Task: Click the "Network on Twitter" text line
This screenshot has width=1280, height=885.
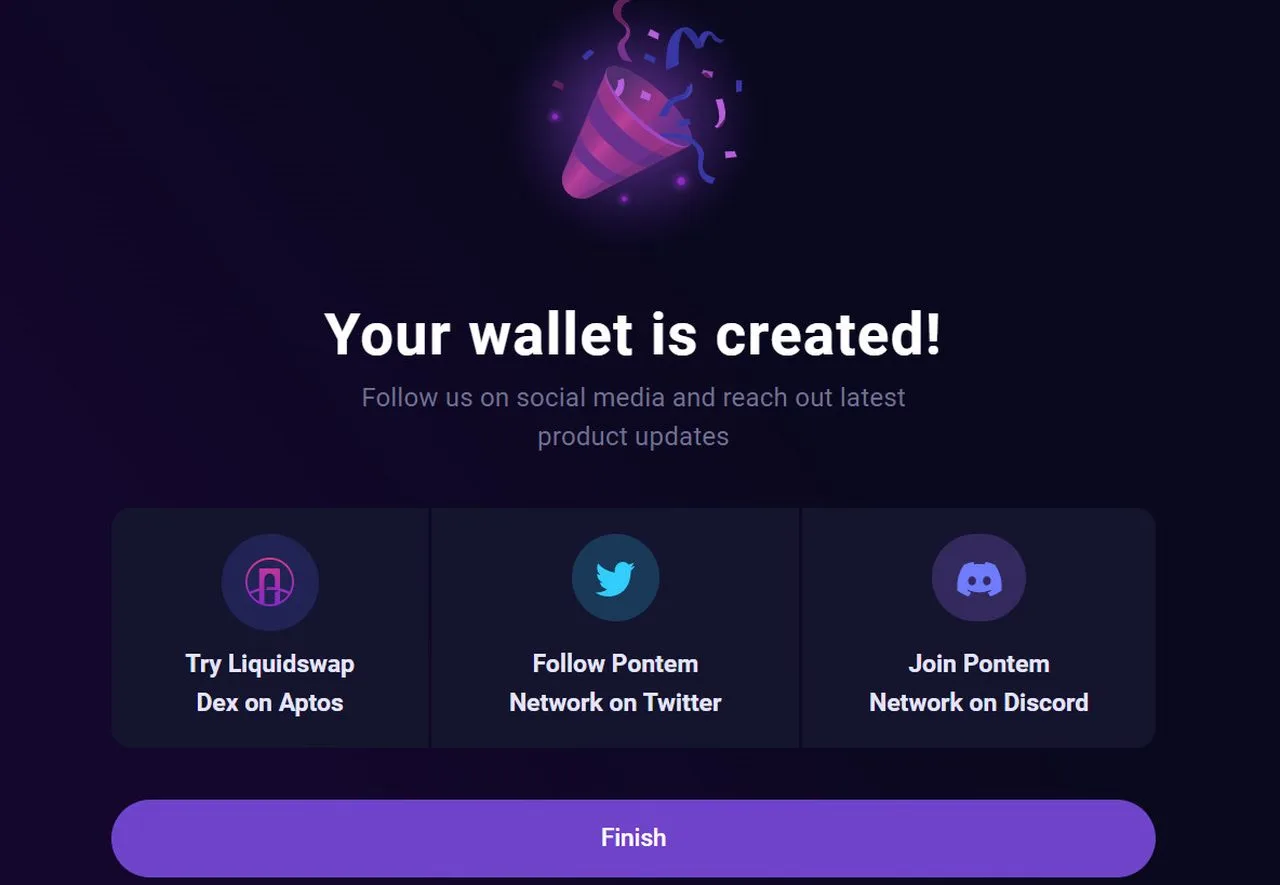Action: tap(615, 703)
